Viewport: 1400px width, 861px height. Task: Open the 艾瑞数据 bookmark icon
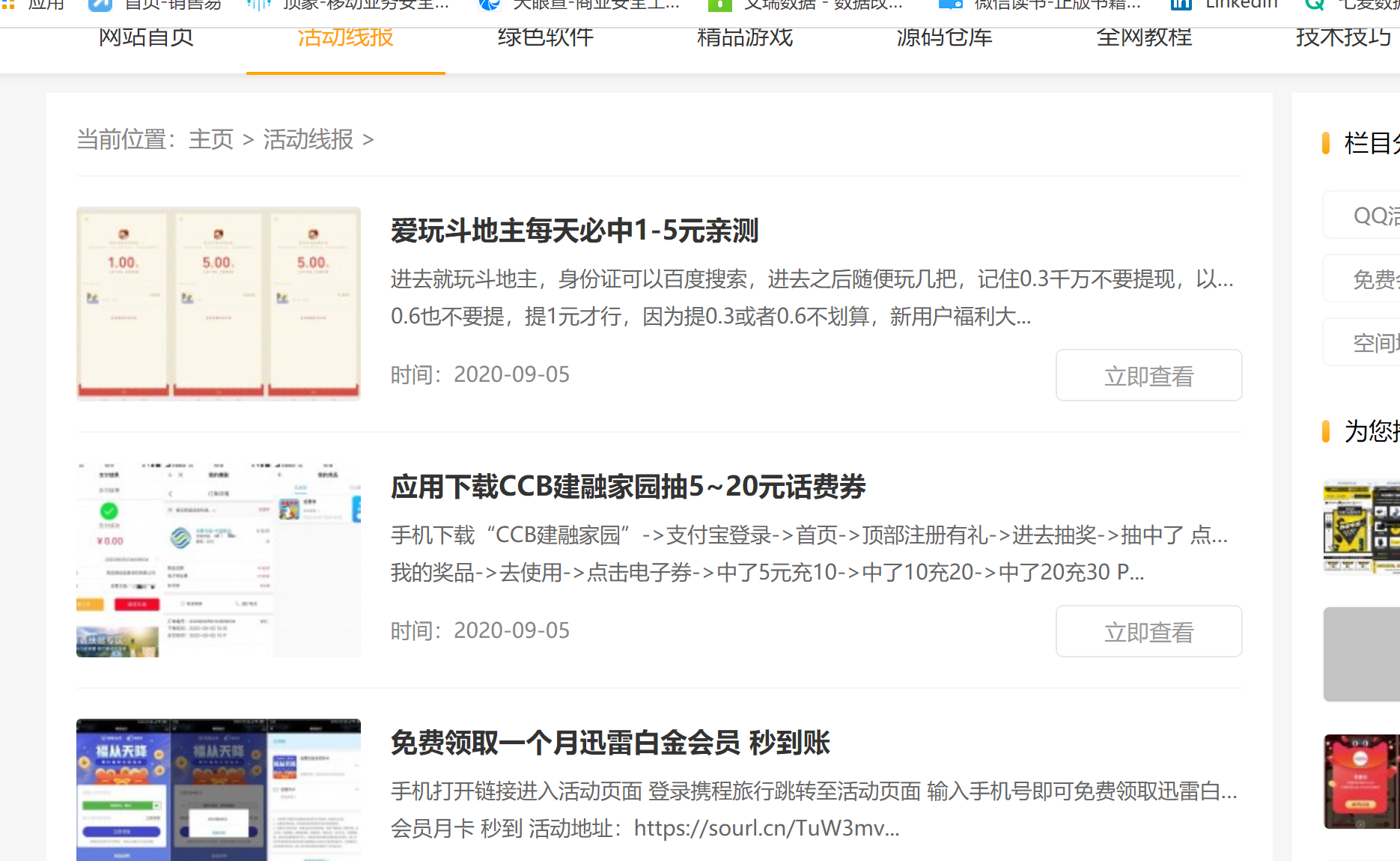coord(719,5)
